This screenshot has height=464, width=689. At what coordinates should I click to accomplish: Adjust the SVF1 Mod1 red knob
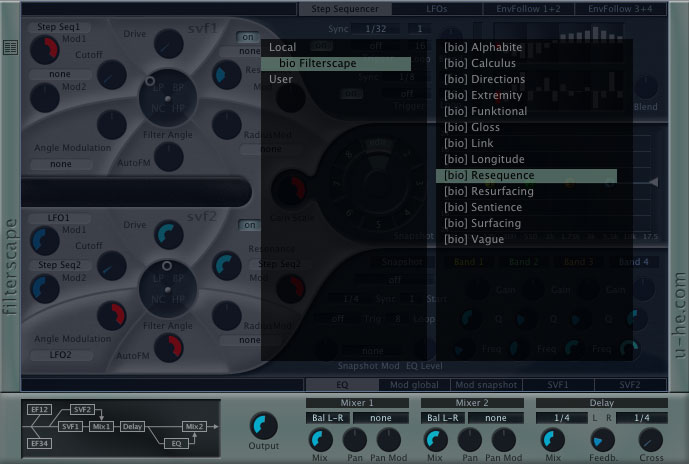click(45, 49)
